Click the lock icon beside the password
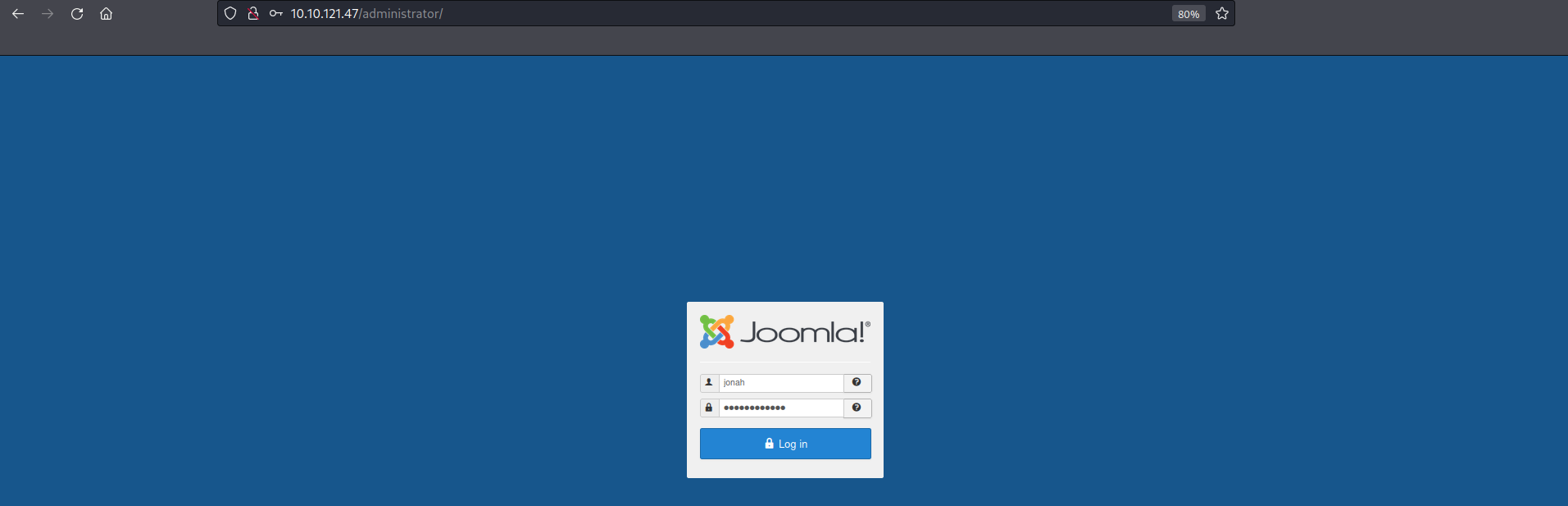The width and height of the screenshot is (1568, 506). pyautogui.click(x=709, y=408)
